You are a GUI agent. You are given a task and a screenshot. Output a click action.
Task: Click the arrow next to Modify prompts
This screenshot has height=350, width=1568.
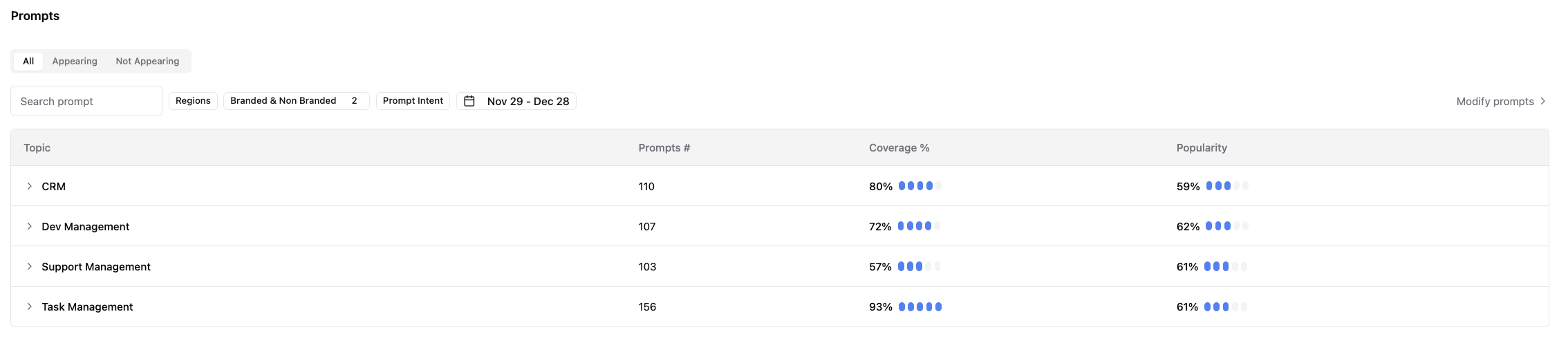point(1542,101)
